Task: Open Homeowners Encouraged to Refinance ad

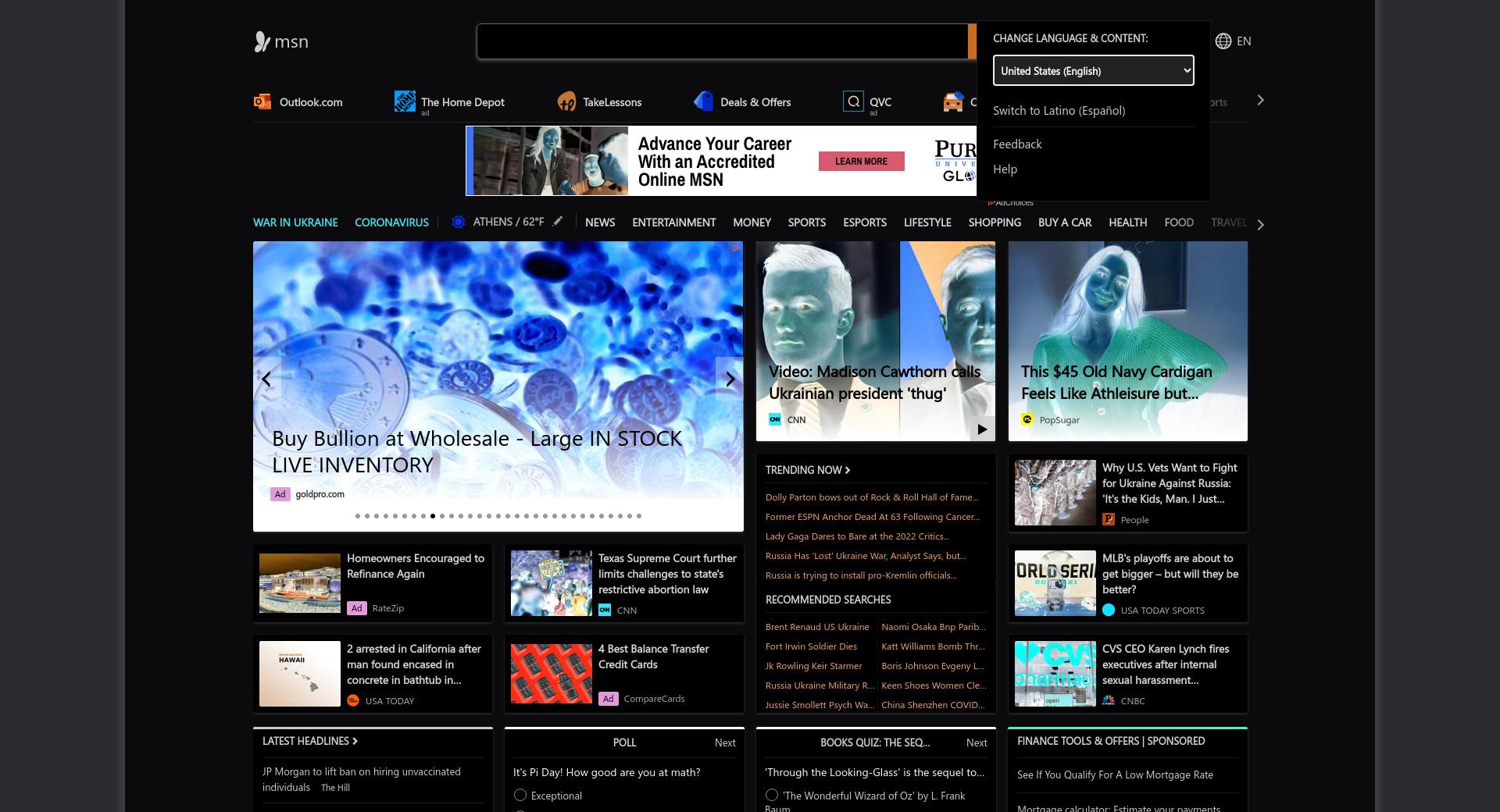Action: (x=373, y=583)
